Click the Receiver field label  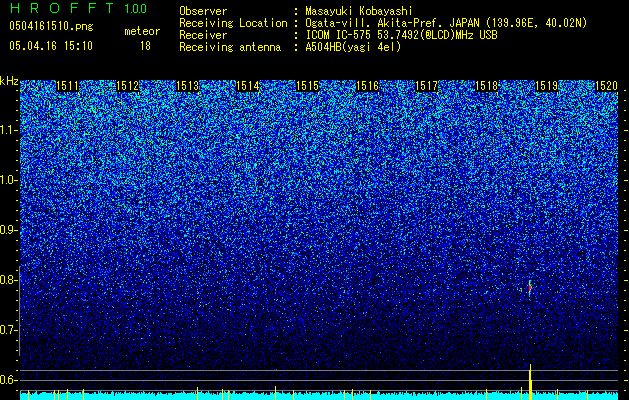pos(203,35)
